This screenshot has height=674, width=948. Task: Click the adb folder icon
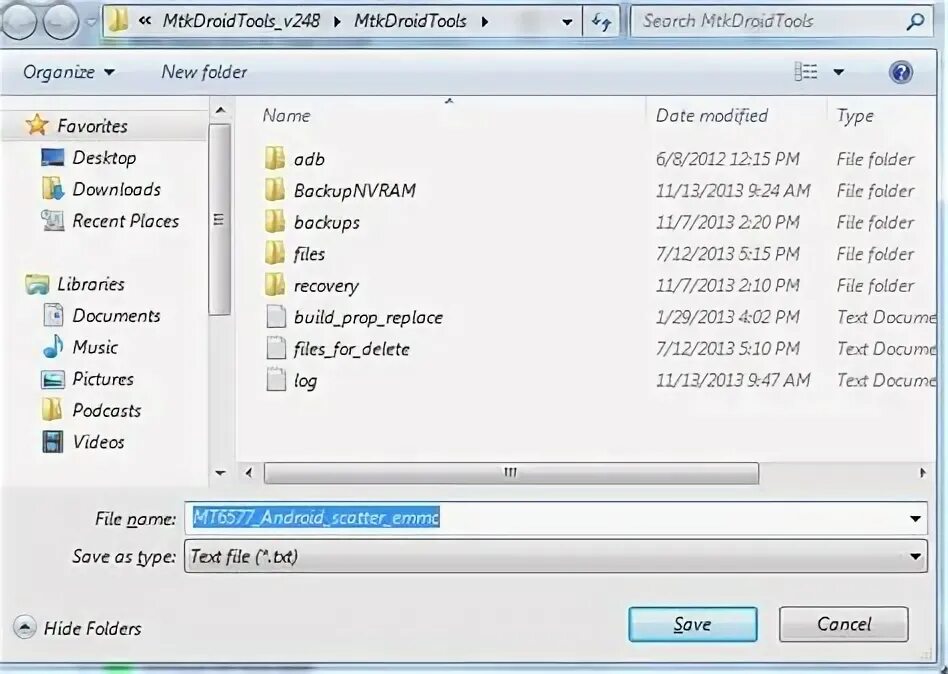(275, 158)
